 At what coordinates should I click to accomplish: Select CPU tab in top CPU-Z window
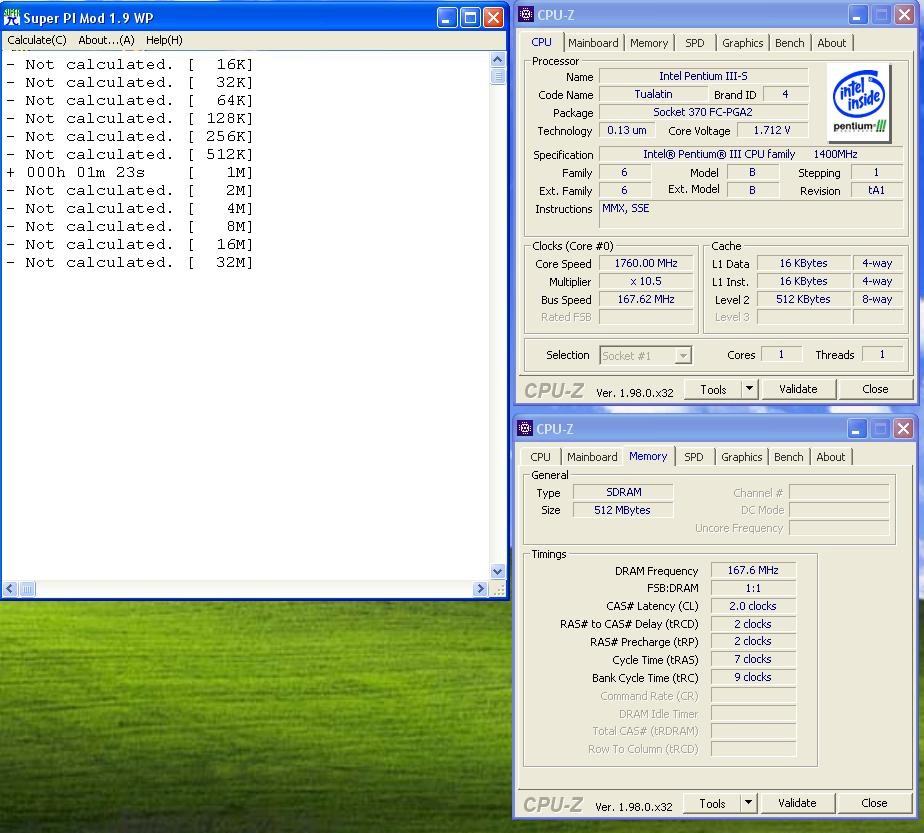(x=542, y=42)
